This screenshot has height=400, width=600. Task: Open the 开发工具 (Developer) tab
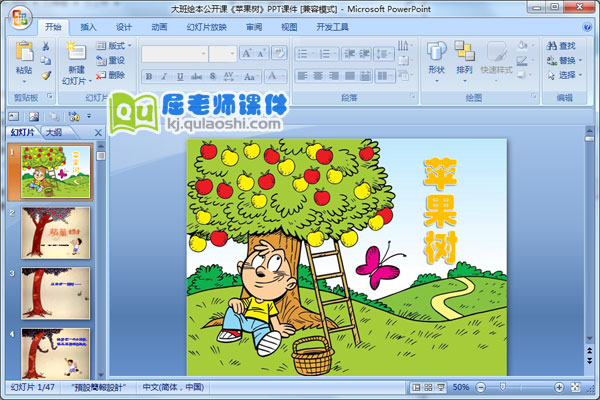point(332,27)
